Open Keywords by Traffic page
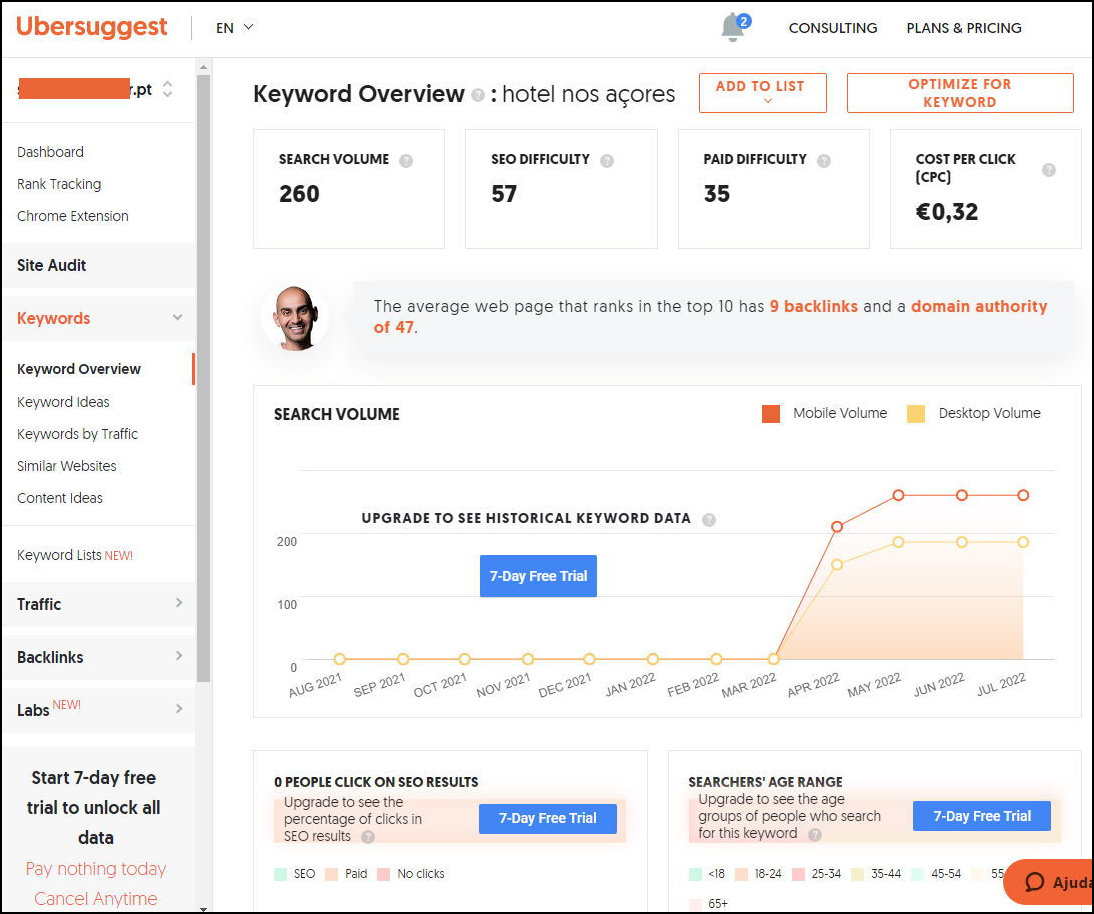Viewport: 1094px width, 914px height. point(77,434)
